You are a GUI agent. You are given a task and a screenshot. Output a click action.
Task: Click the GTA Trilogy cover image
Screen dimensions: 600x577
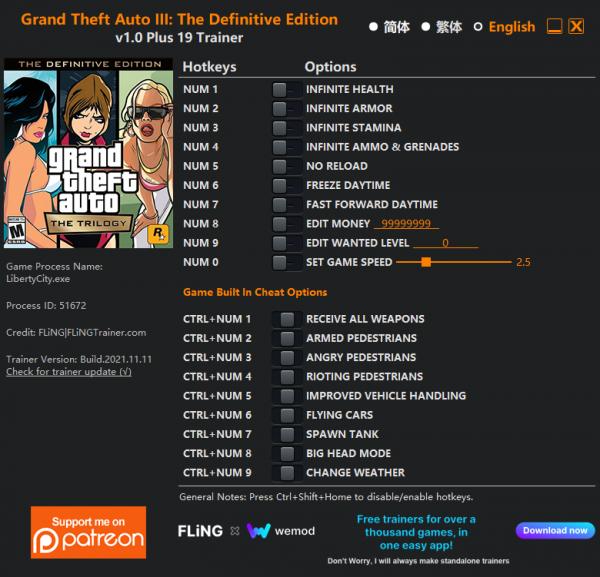88,153
